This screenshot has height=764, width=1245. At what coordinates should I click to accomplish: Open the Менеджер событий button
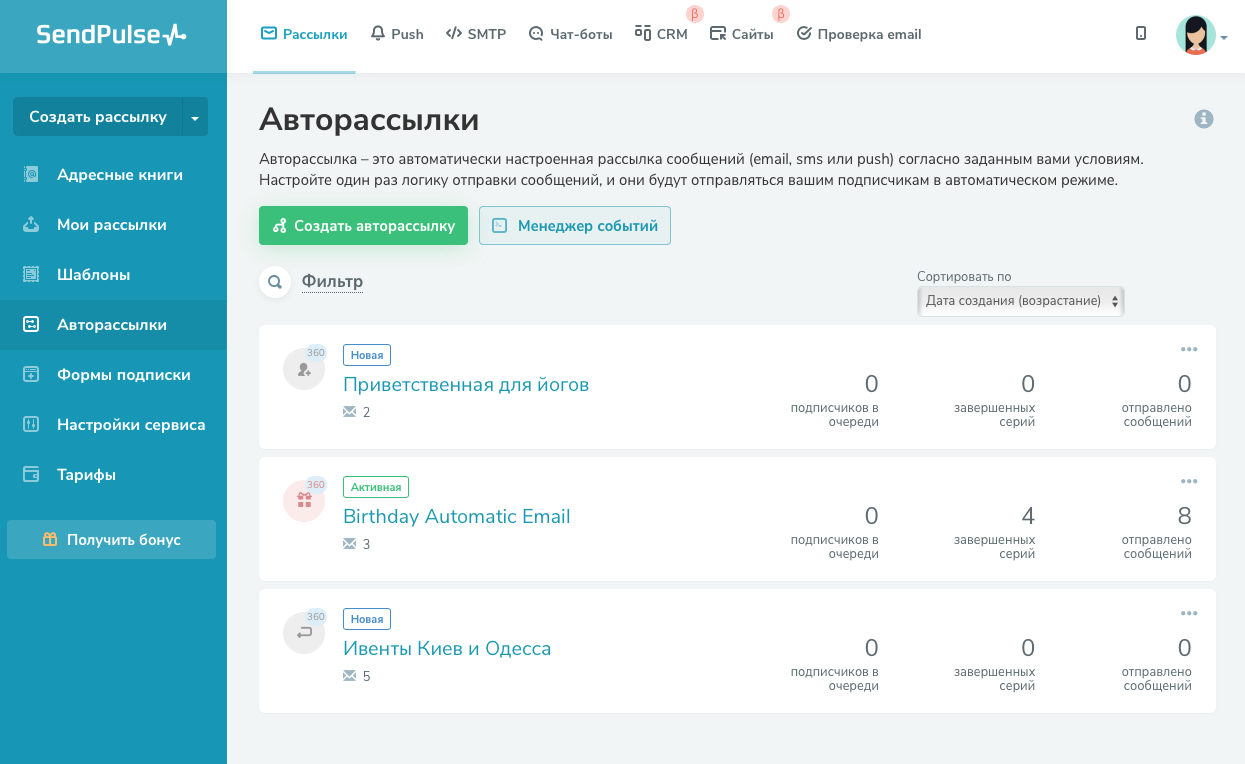[574, 226]
